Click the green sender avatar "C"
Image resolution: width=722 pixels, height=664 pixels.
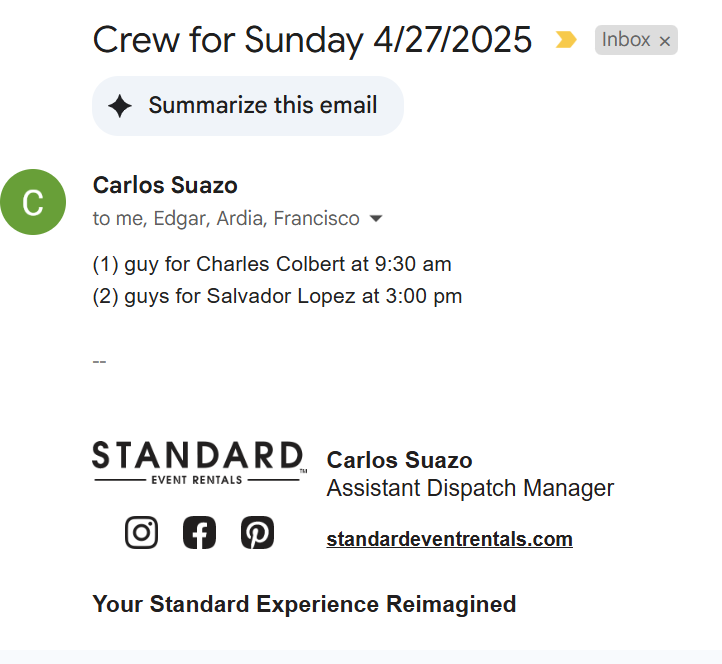pos(33,202)
